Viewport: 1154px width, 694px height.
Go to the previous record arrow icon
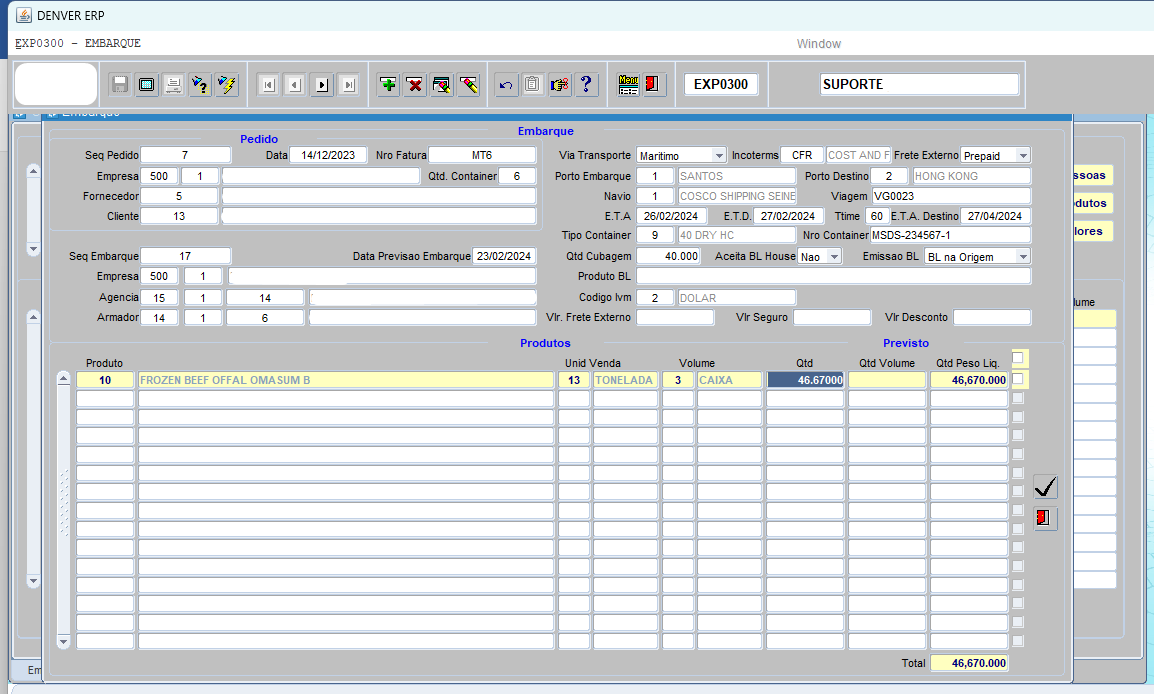(x=295, y=85)
